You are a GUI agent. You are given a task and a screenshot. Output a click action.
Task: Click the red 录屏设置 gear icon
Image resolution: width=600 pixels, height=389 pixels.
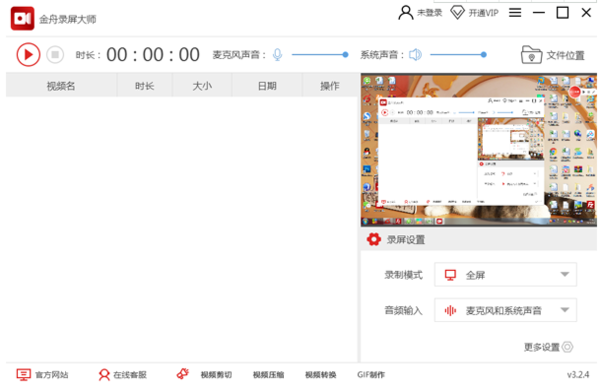(374, 239)
